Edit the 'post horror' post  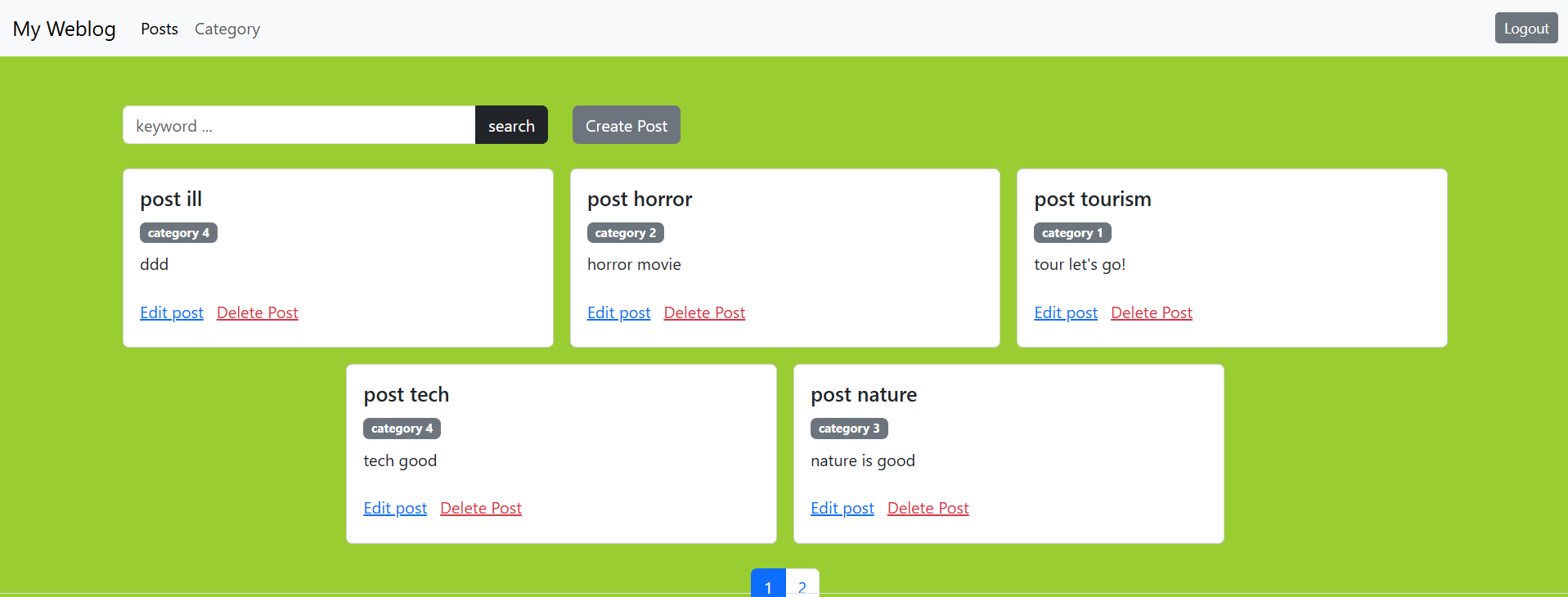point(618,312)
